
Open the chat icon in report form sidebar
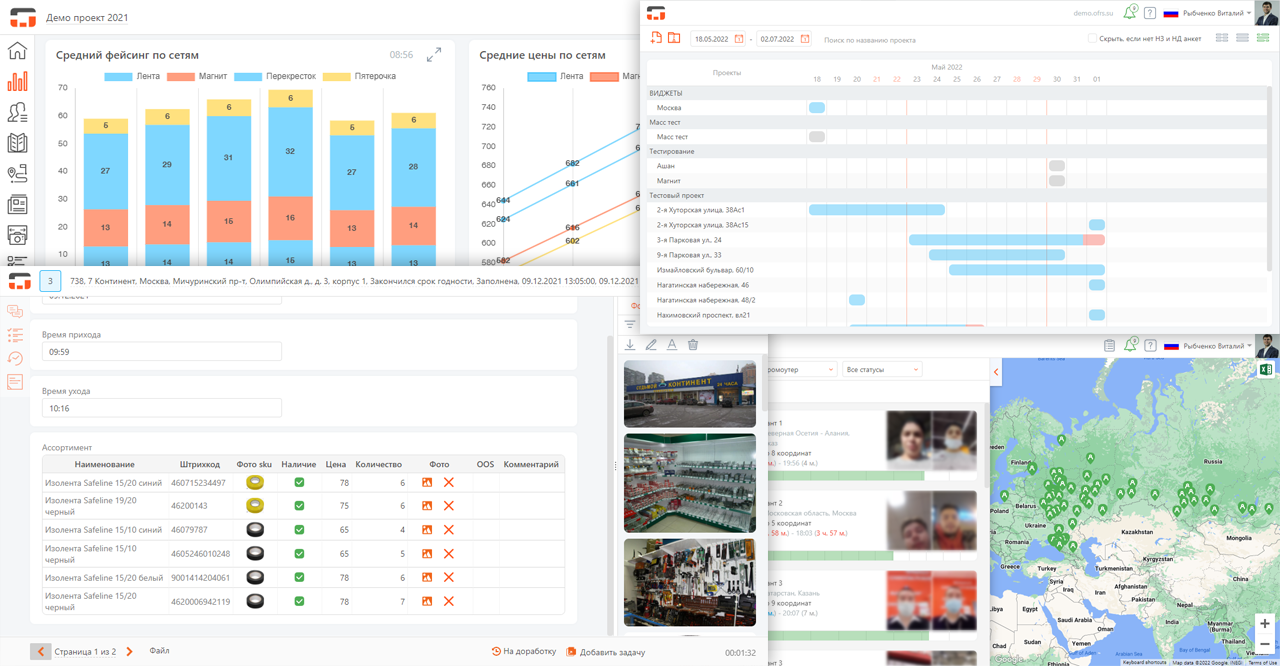pos(15,312)
